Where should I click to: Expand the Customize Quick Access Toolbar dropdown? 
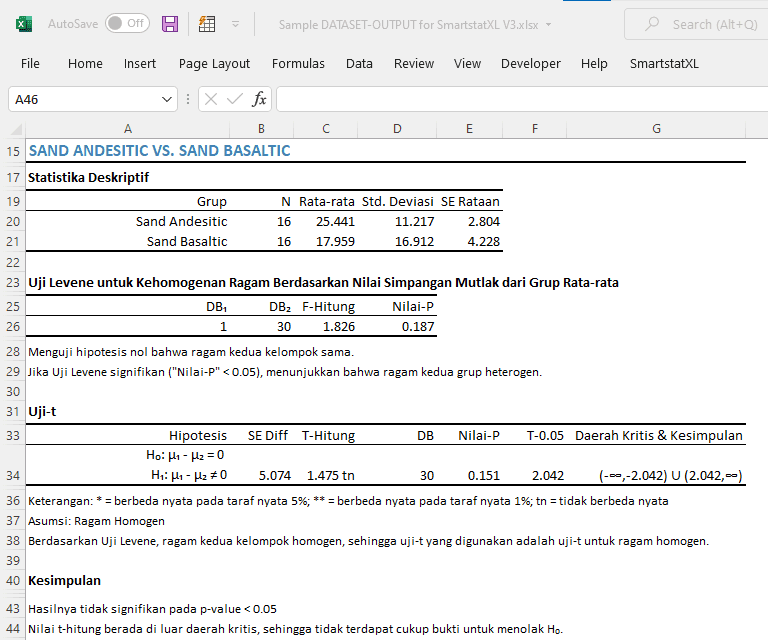(235, 23)
